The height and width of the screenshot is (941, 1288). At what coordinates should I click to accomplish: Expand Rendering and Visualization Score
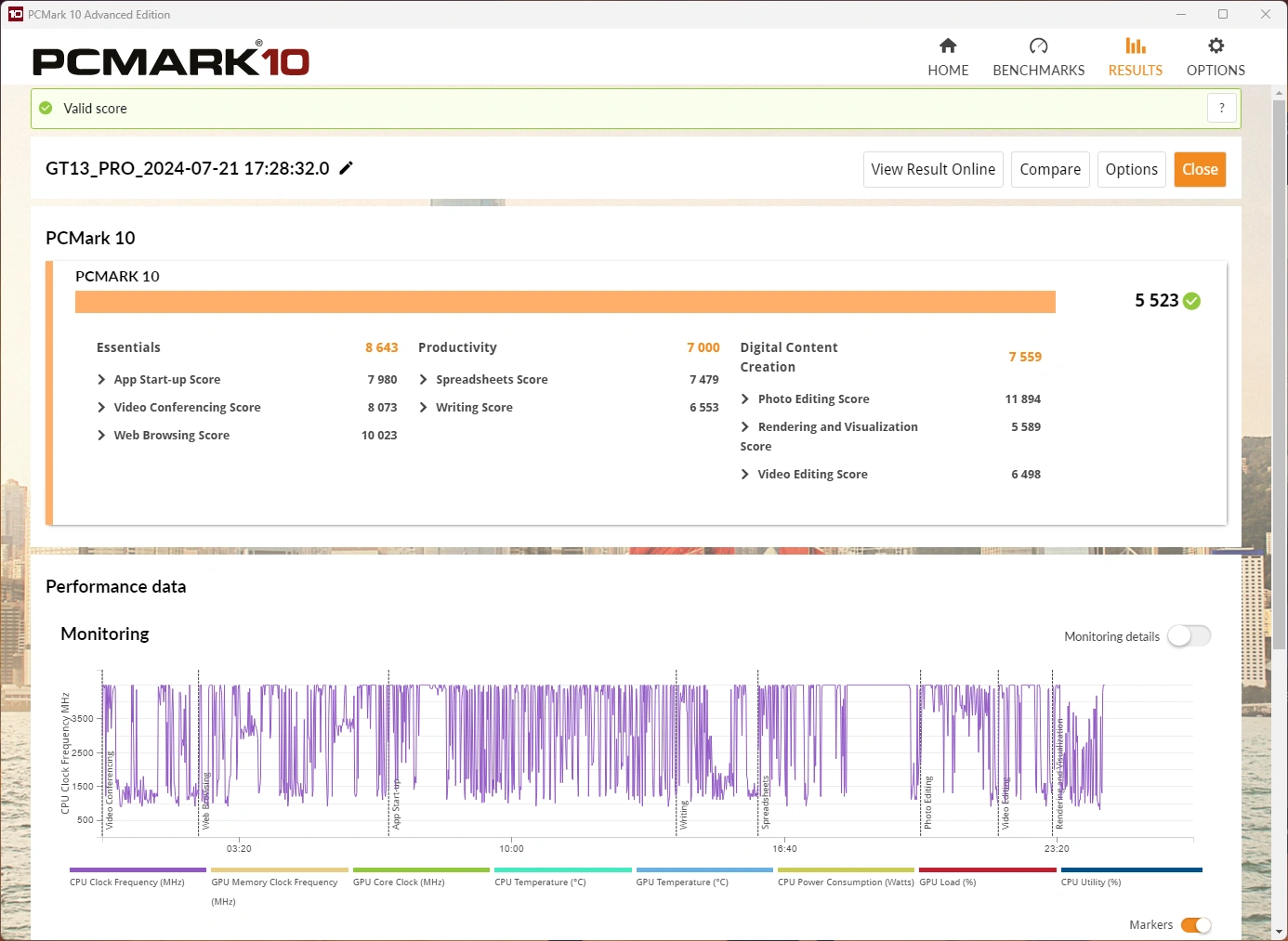coord(745,426)
